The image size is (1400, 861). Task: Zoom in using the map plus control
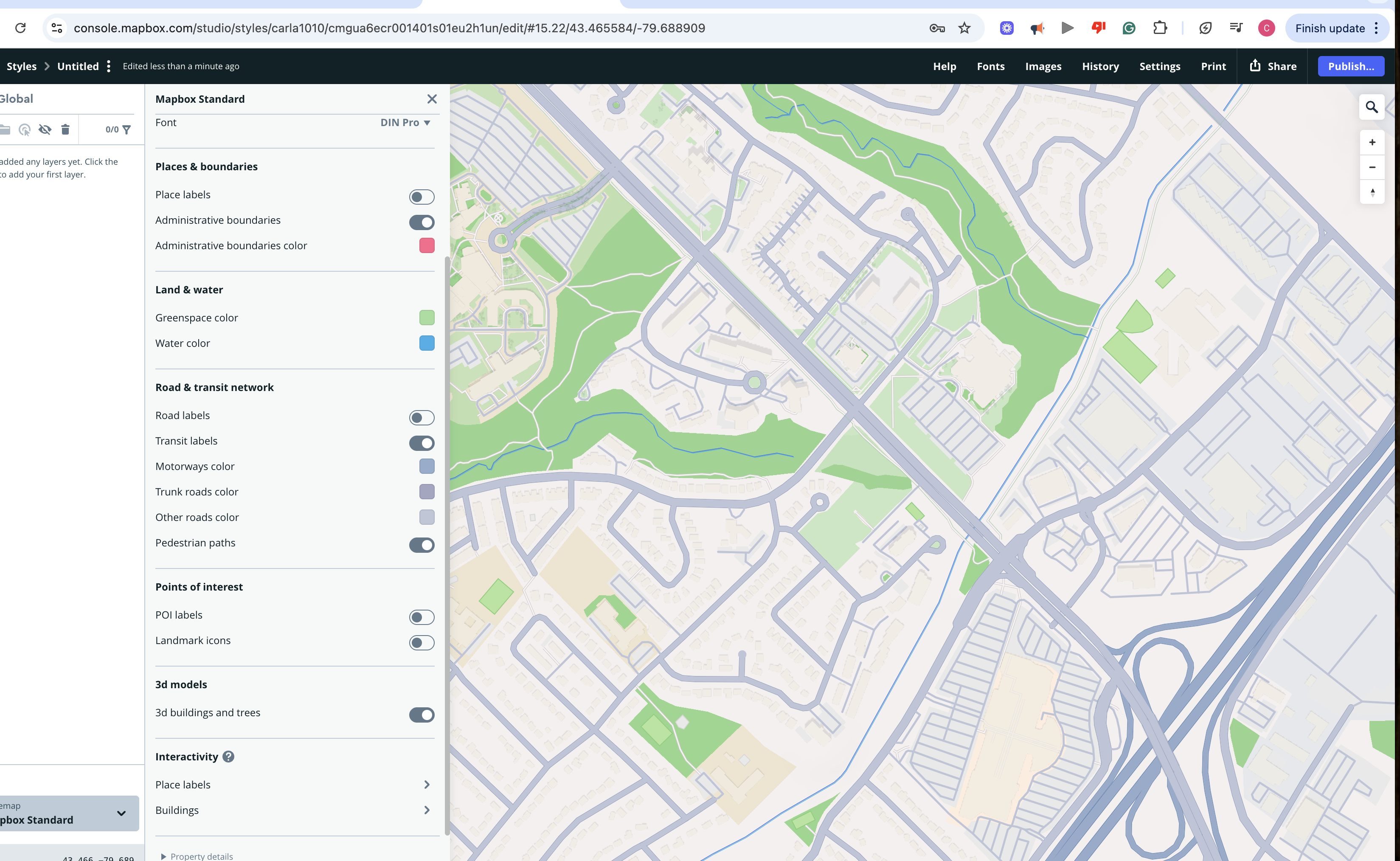pos(1372,142)
